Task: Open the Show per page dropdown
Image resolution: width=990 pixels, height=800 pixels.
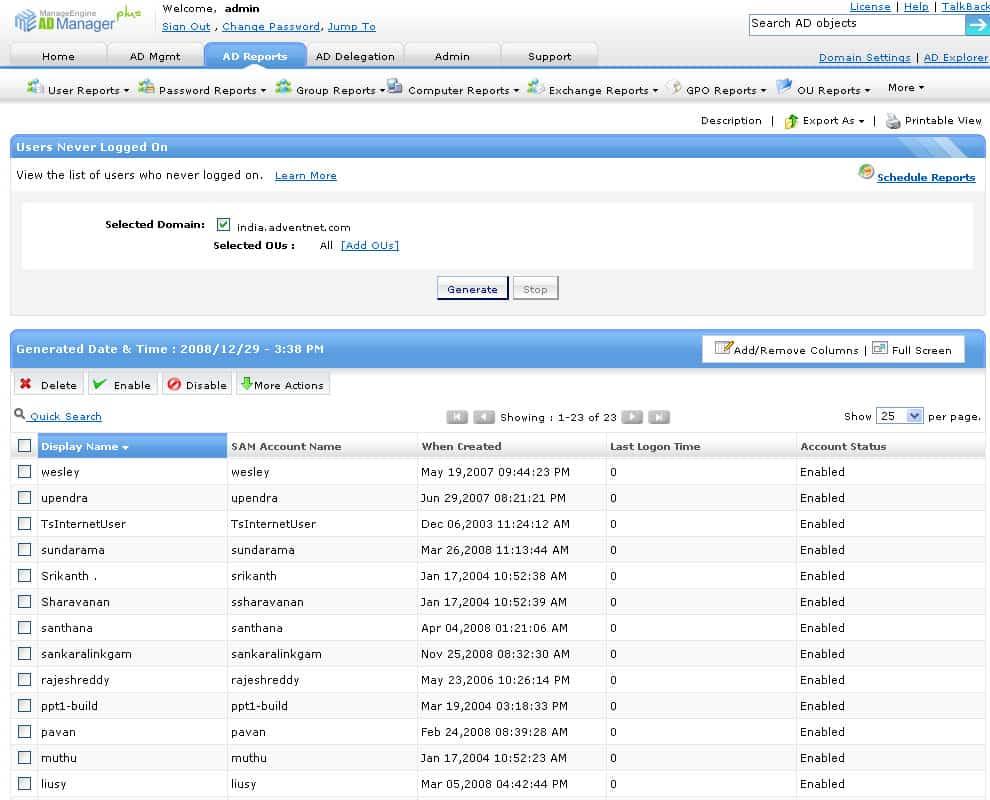Action: pos(899,416)
